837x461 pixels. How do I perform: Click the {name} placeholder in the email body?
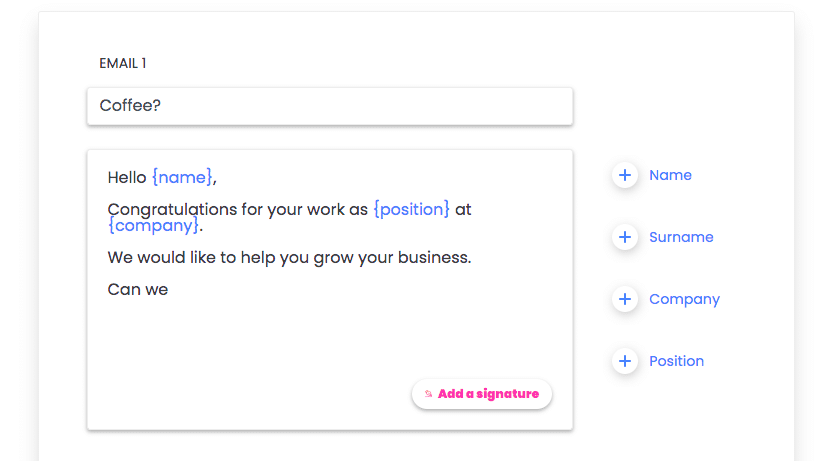coord(182,177)
